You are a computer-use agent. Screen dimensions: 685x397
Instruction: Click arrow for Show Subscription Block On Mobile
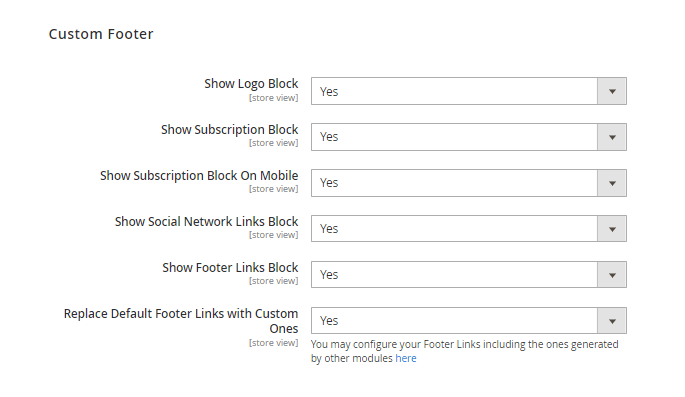tap(612, 183)
